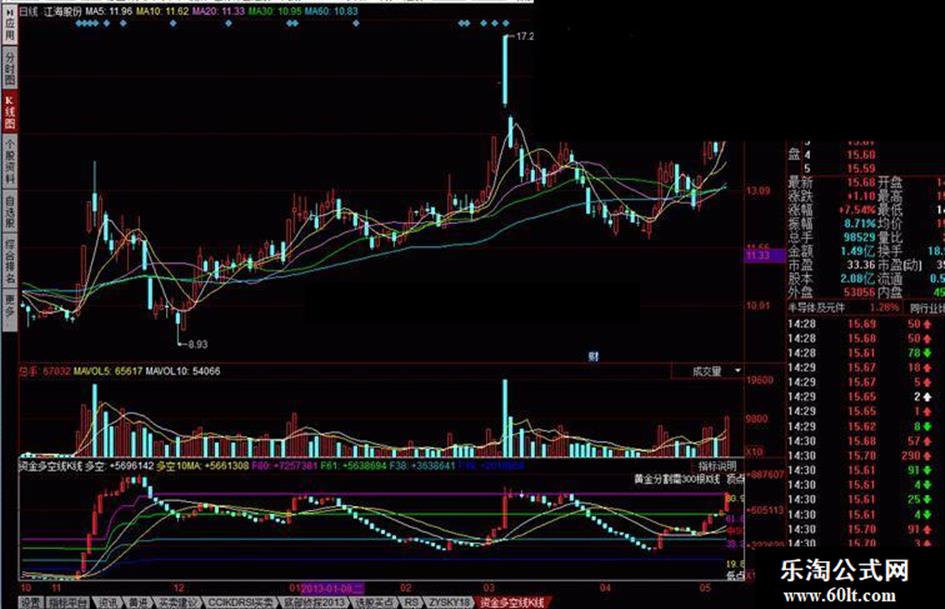Select the CCIKDRSI买卖 tab
The height and width of the screenshot is (609, 945).
[240, 602]
